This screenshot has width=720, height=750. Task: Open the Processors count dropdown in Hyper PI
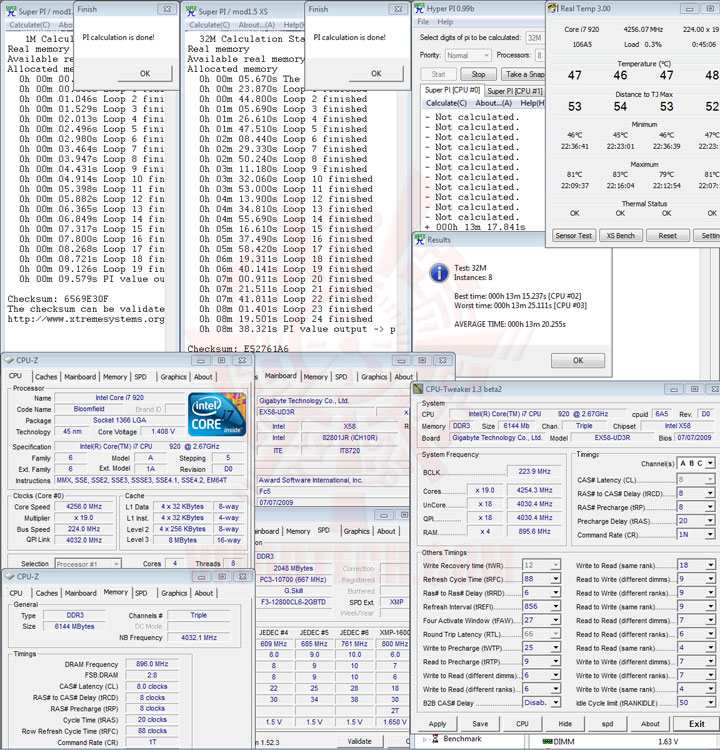[x=540, y=55]
